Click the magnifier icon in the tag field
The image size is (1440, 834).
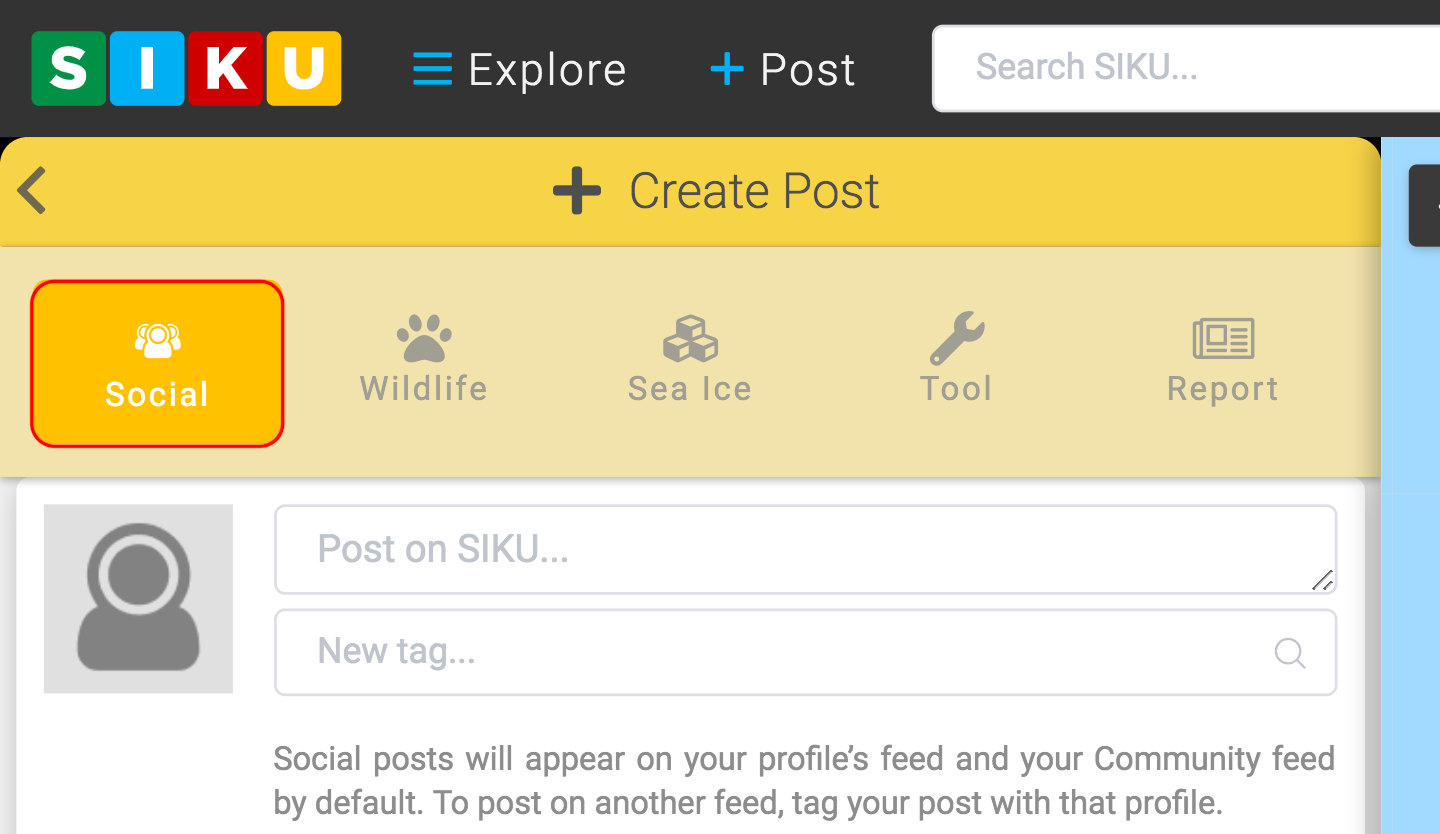click(x=1290, y=653)
